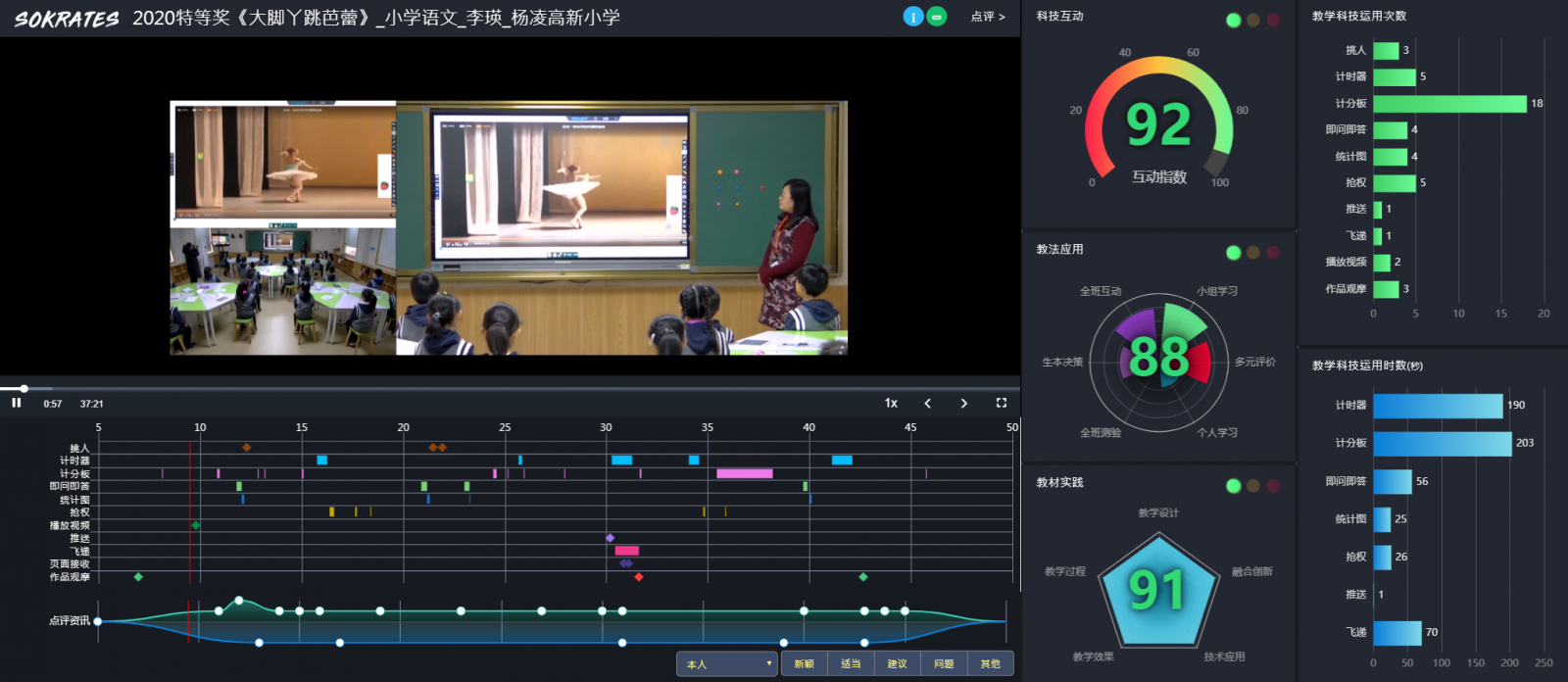Enter fullscreen video mode
The height and width of the screenshot is (682, 1568).
pos(1001,403)
